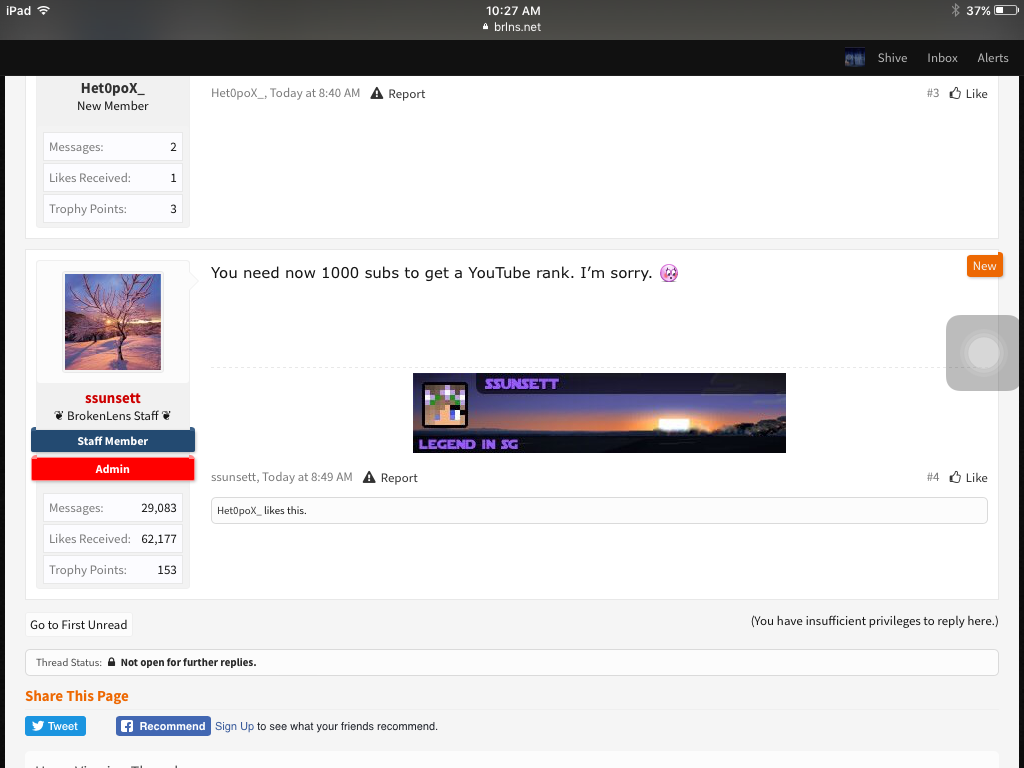1024x768 pixels.
Task: Open ssunsett Messages count 29,083
Action: tap(159, 508)
